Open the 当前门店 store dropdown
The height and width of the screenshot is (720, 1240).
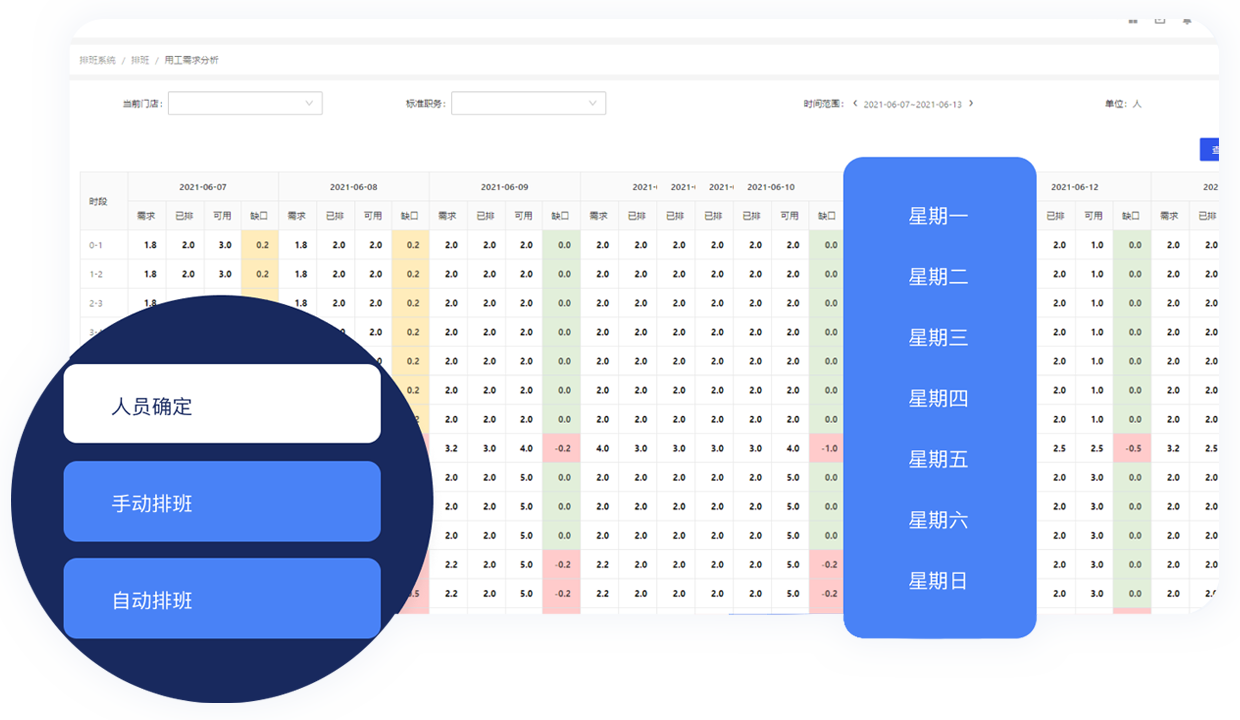(x=245, y=103)
